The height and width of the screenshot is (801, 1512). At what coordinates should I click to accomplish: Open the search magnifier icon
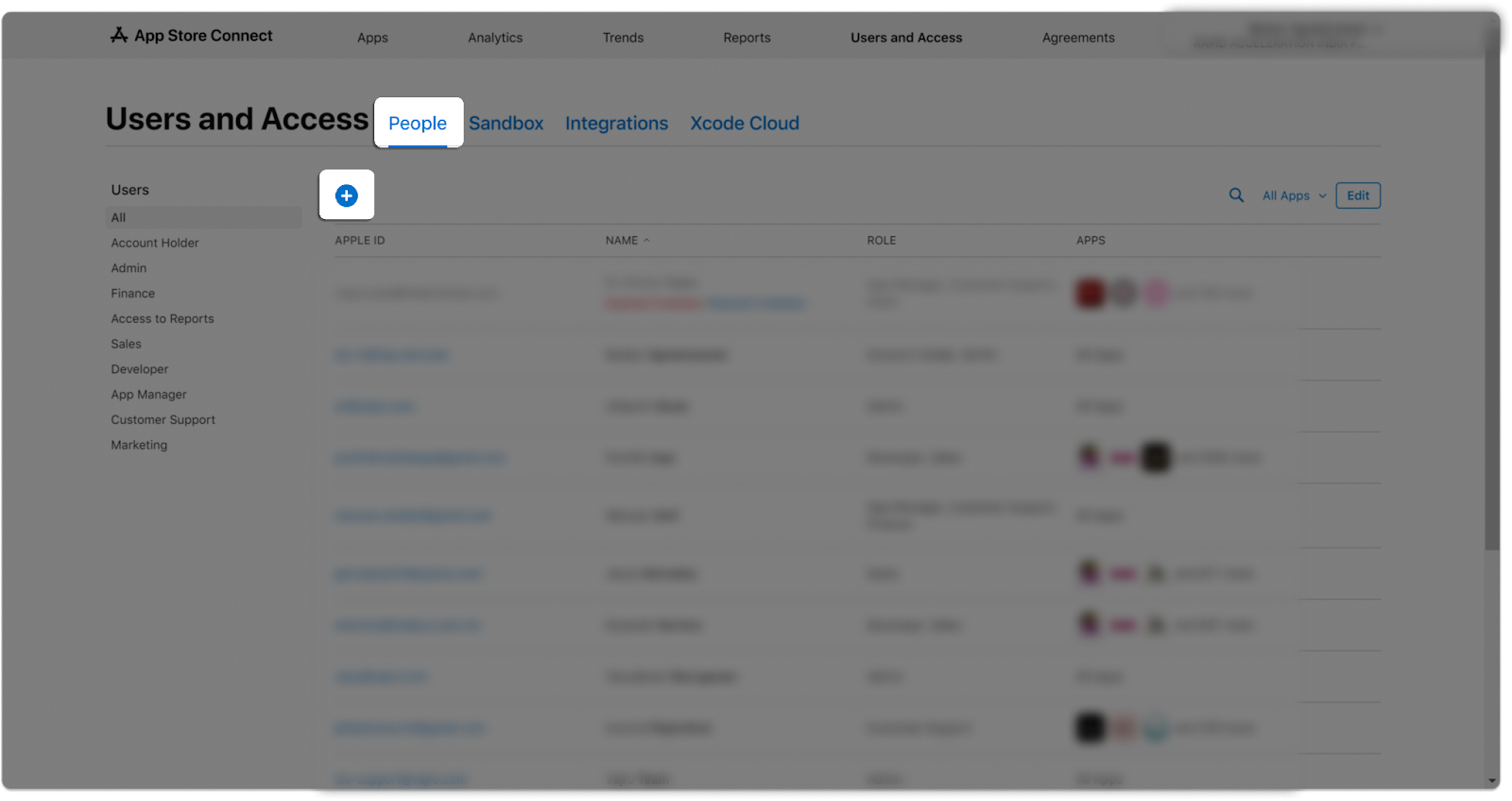tap(1236, 196)
